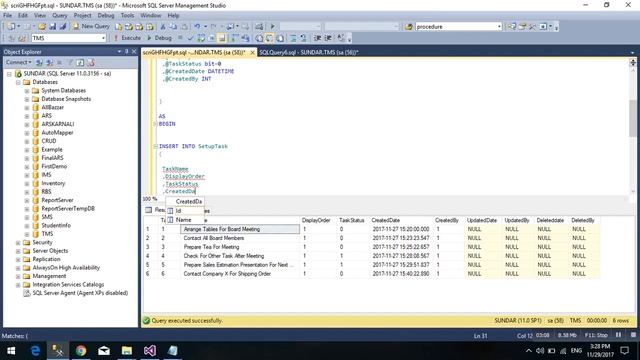The height and width of the screenshot is (360, 640).
Task: Click the volume icon in system tray
Action: click(x=540, y=351)
